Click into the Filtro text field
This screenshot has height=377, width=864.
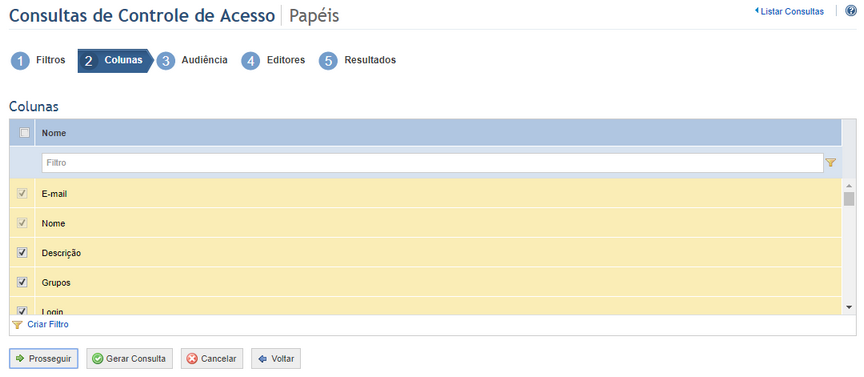coord(433,163)
